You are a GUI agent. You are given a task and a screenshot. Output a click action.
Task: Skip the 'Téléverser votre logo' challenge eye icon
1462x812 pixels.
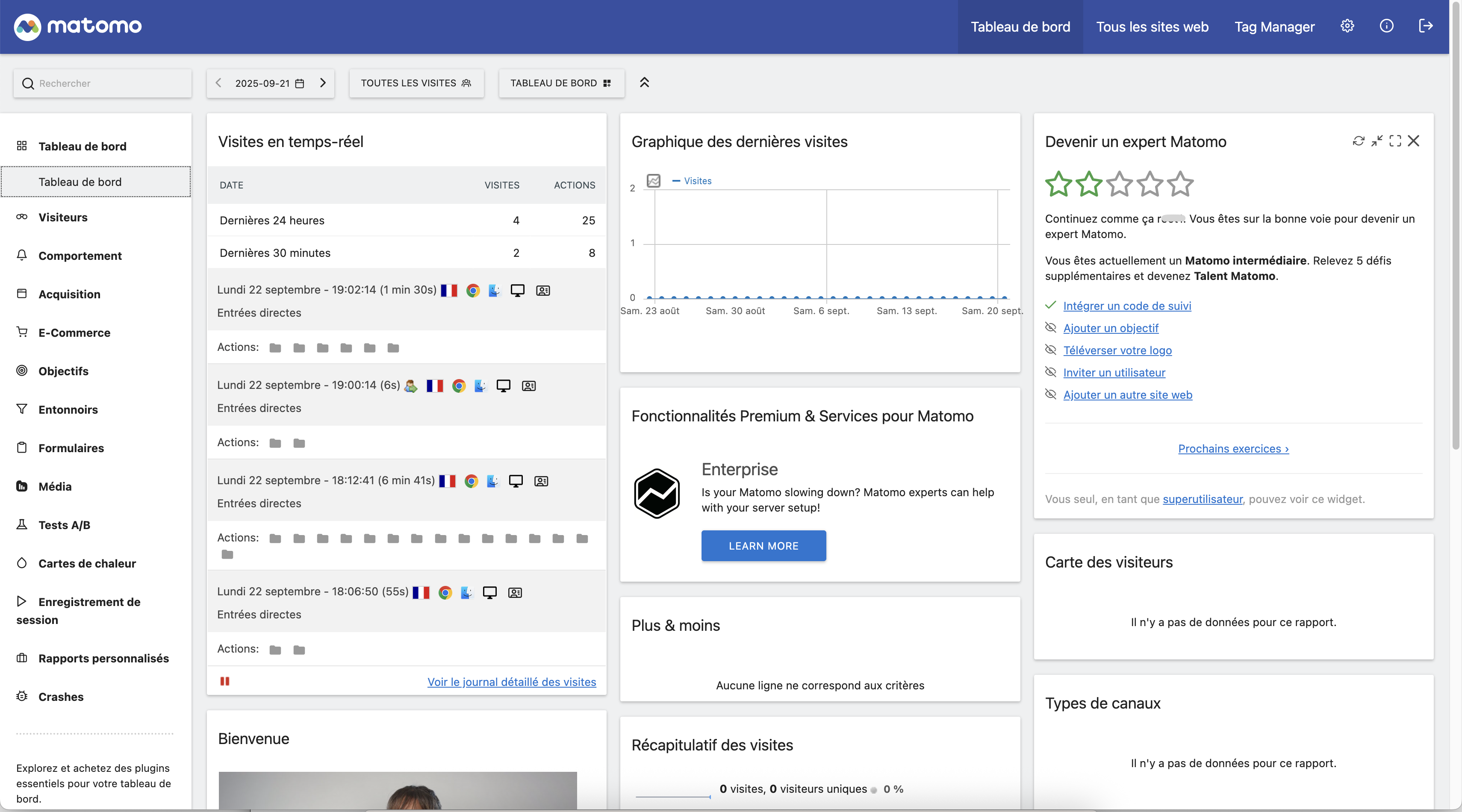(1051, 350)
